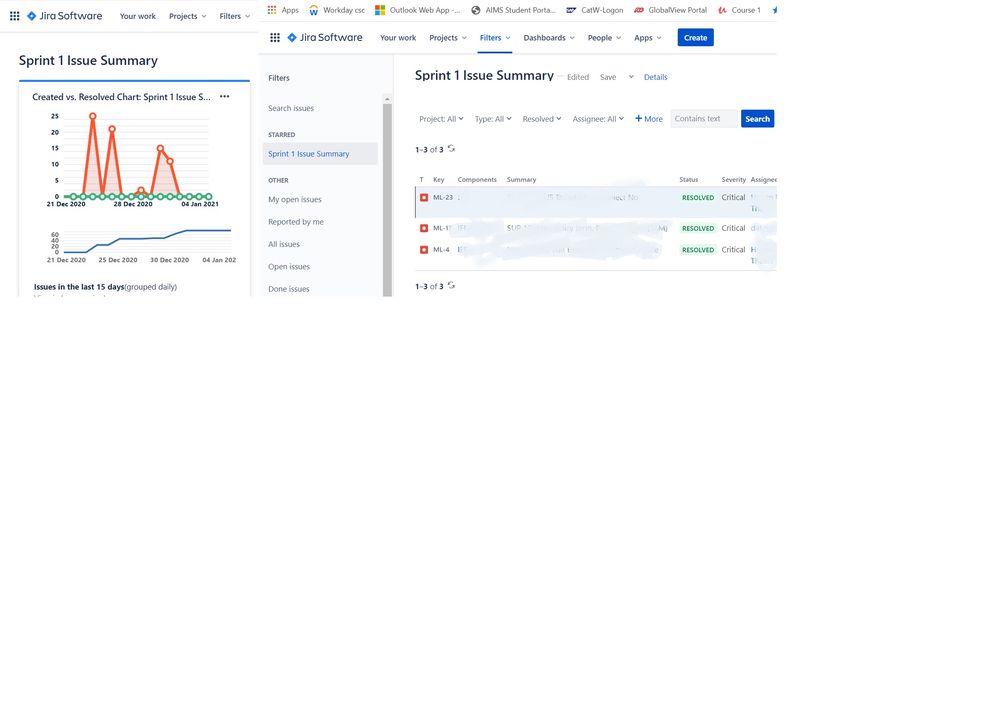Click the blue Search button
Screen dimensions: 999x706
[x=757, y=119]
